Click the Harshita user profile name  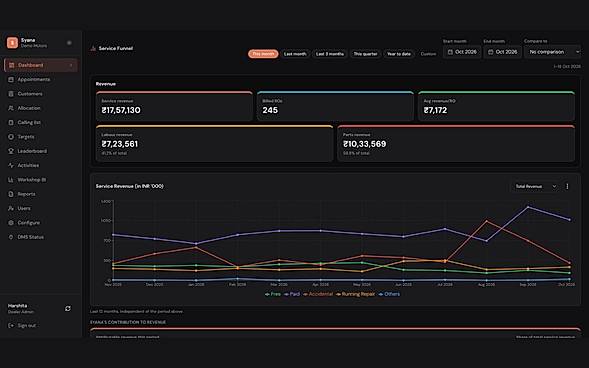pos(17,306)
